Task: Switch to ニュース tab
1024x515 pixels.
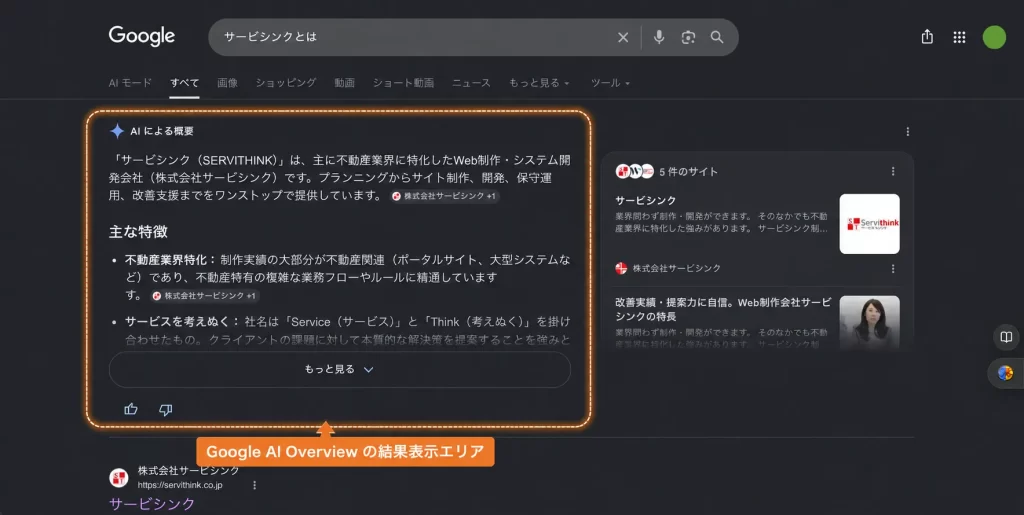Action: click(472, 83)
